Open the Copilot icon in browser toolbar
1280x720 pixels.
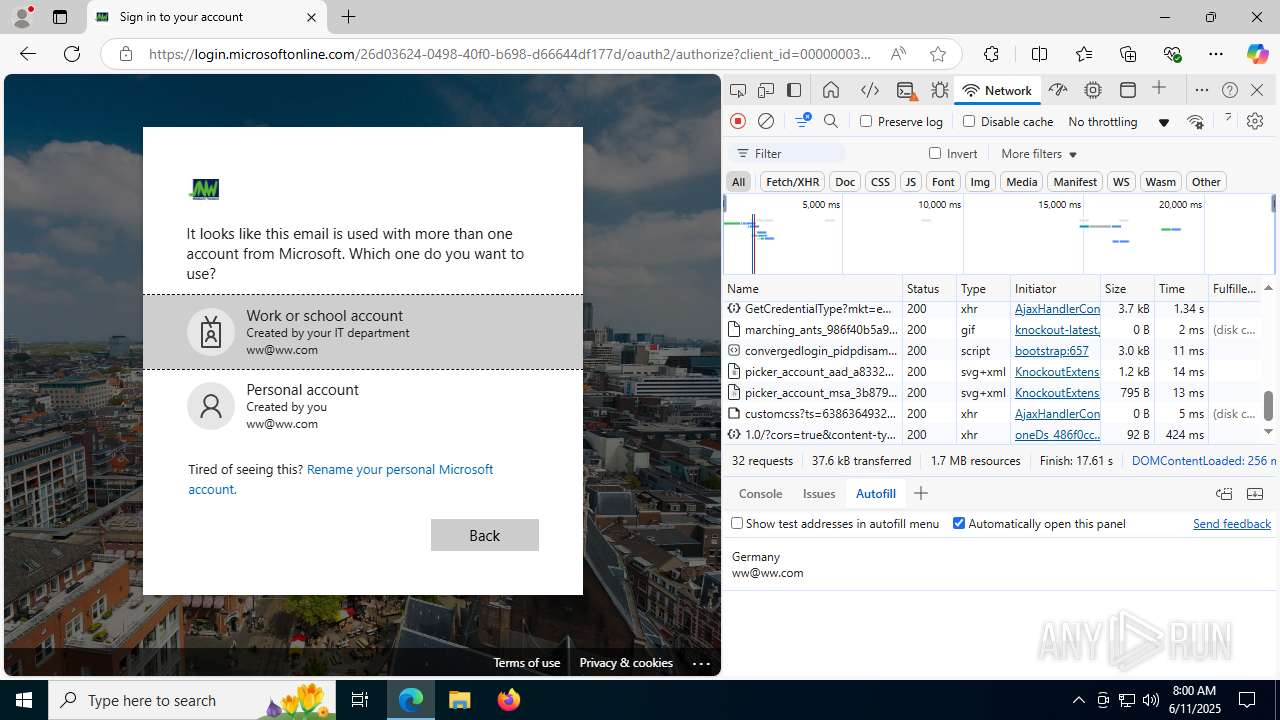click(x=1257, y=54)
